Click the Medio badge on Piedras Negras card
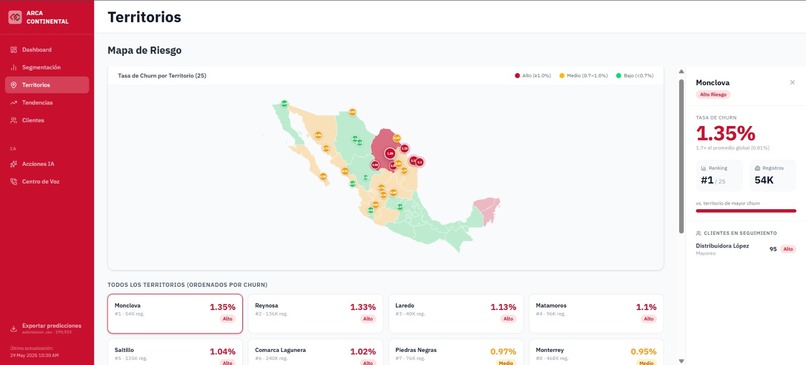The height and width of the screenshot is (365, 806). click(506, 362)
